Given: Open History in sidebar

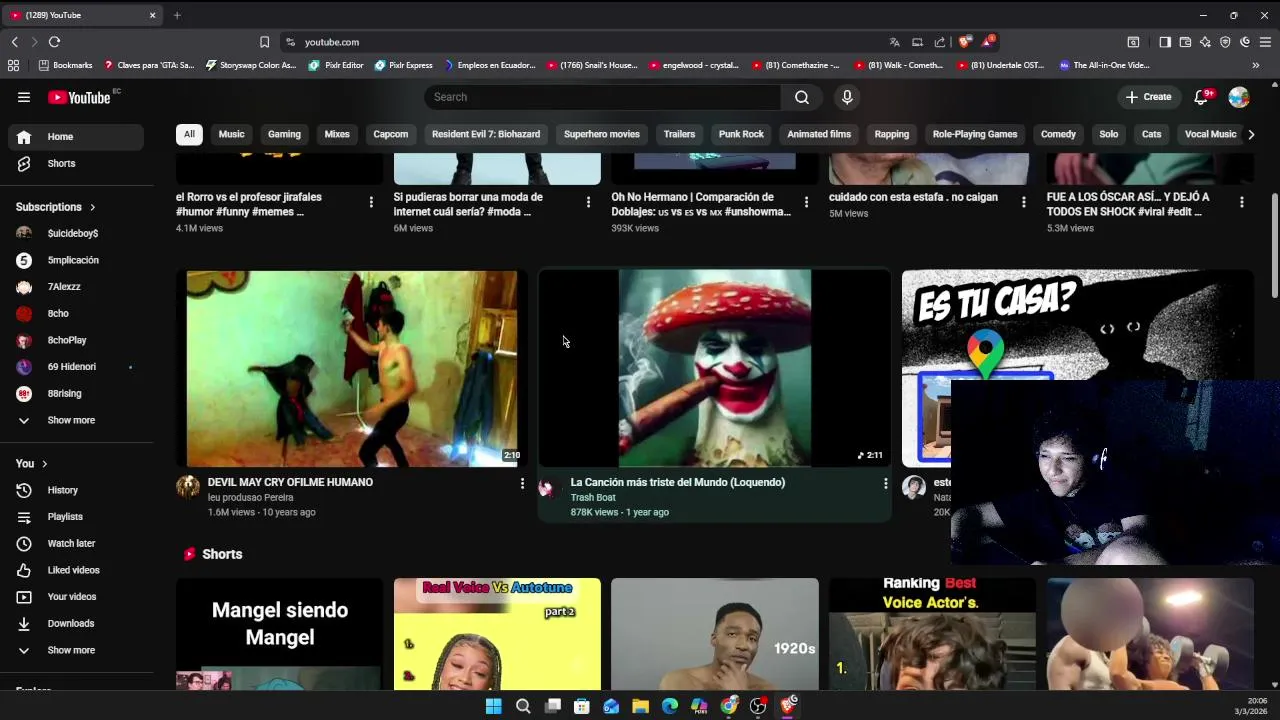Looking at the screenshot, I should pyautogui.click(x=77, y=490).
